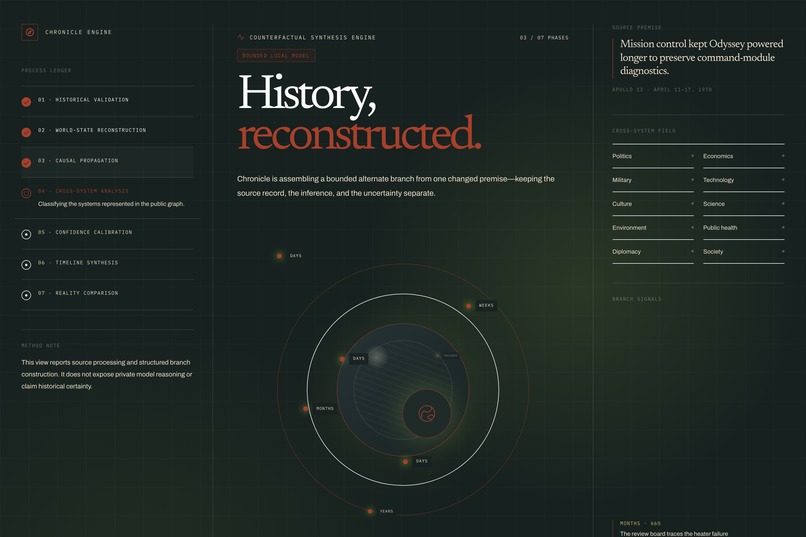
Task: Click the COUNTERFACTUAL SYNTHESIS ENGINE label
Action: (x=313, y=38)
